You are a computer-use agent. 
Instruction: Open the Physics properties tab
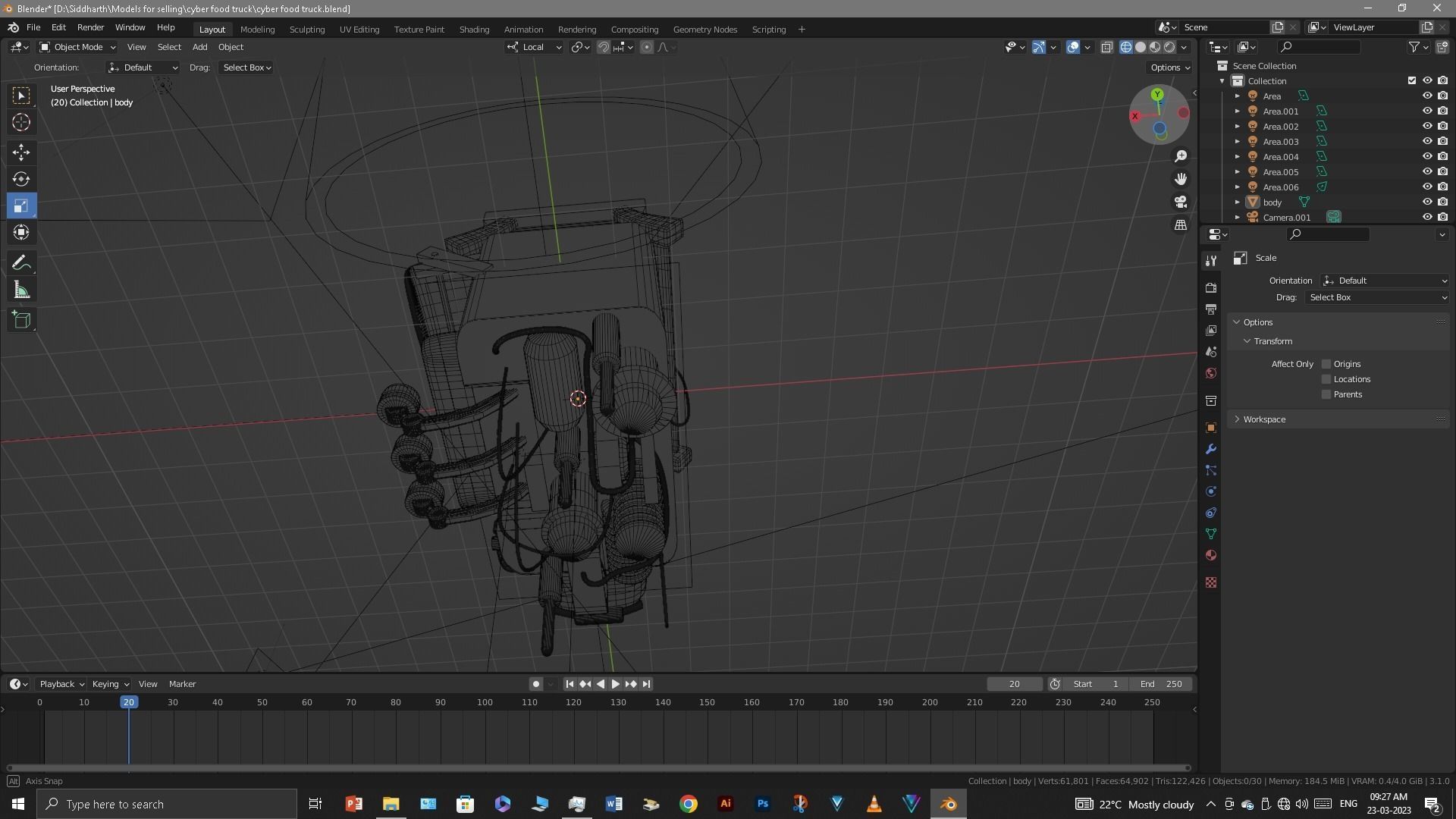coord(1211,491)
